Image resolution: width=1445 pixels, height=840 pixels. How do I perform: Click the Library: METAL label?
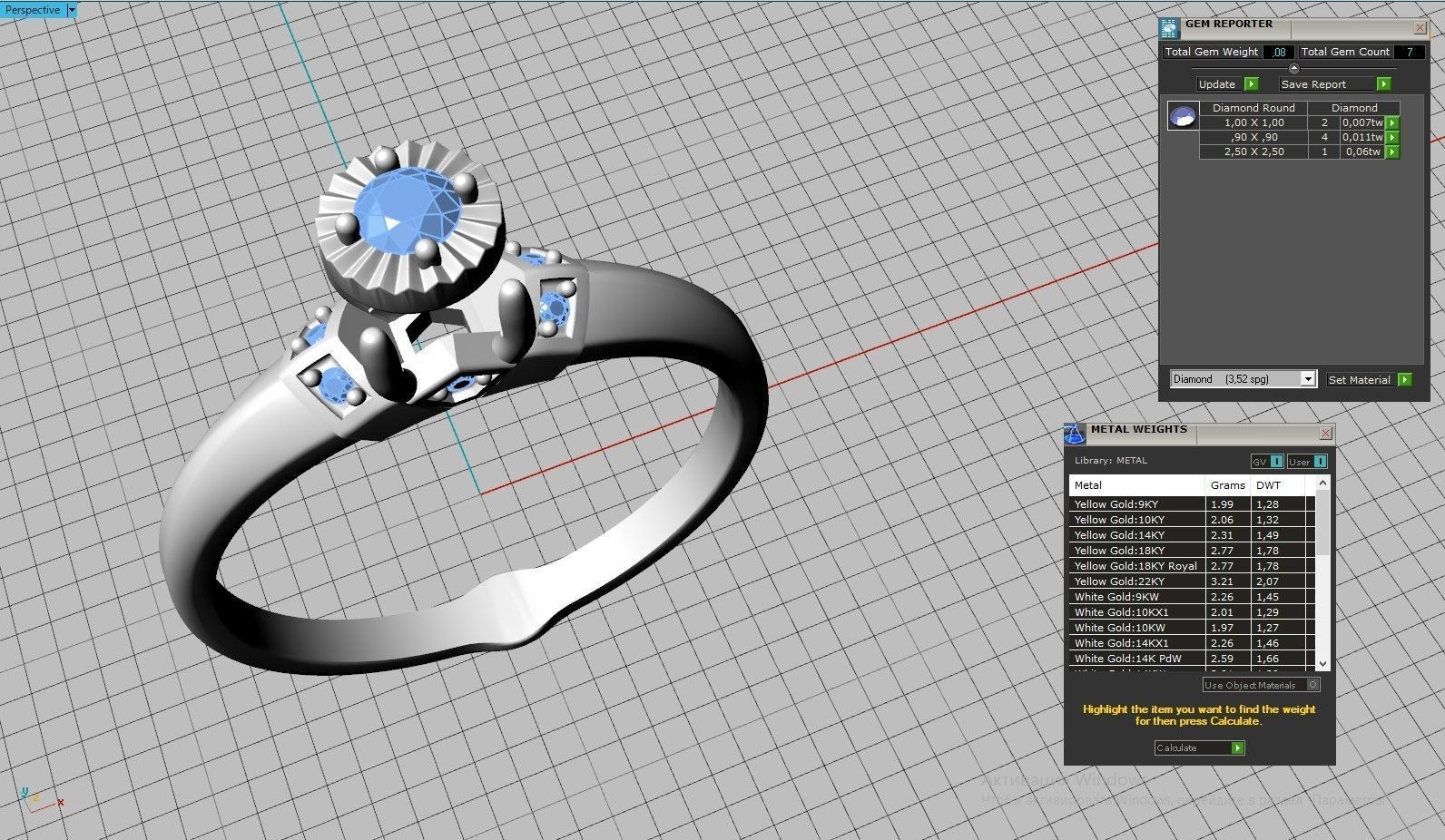(x=1110, y=461)
